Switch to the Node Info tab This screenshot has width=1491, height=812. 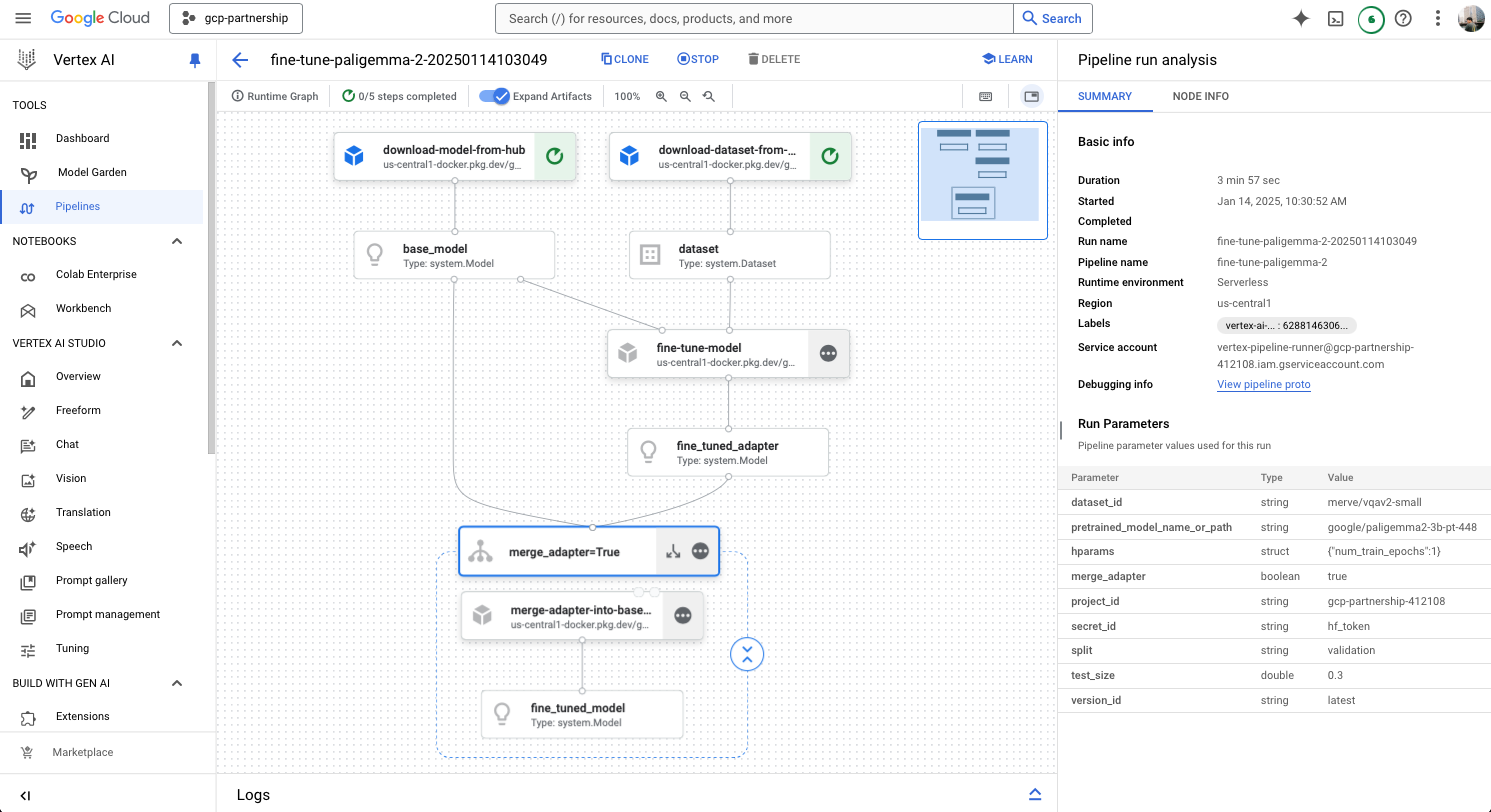[1201, 96]
